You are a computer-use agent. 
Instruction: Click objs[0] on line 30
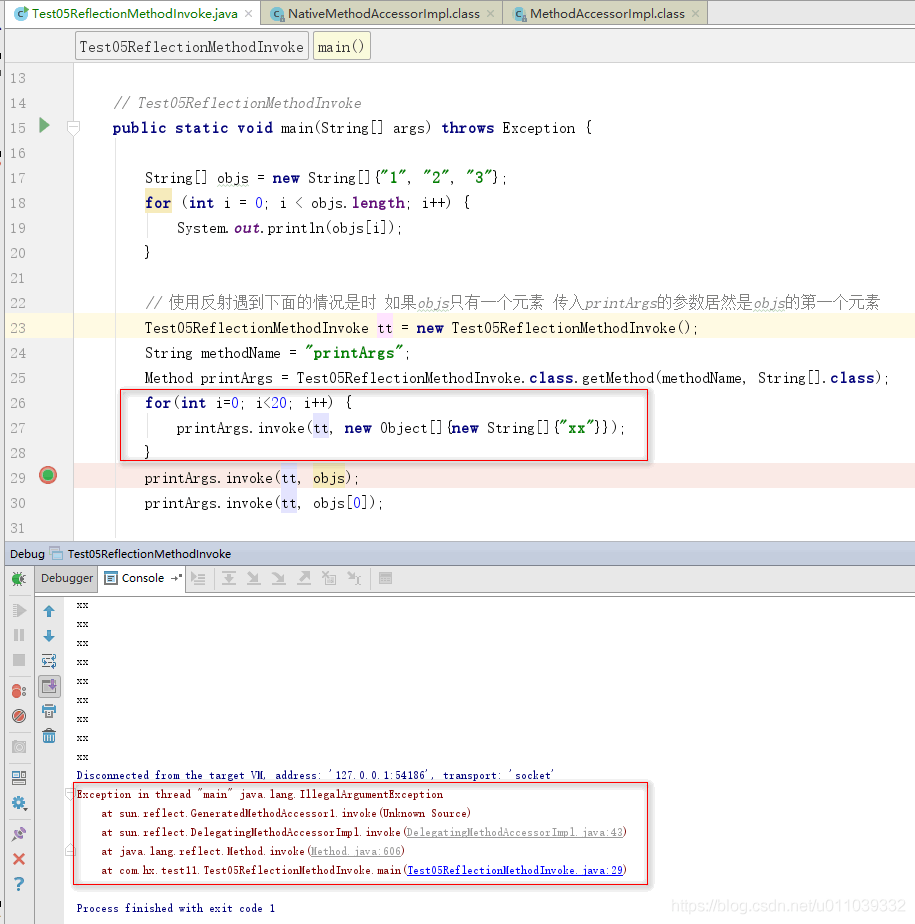tap(344, 503)
